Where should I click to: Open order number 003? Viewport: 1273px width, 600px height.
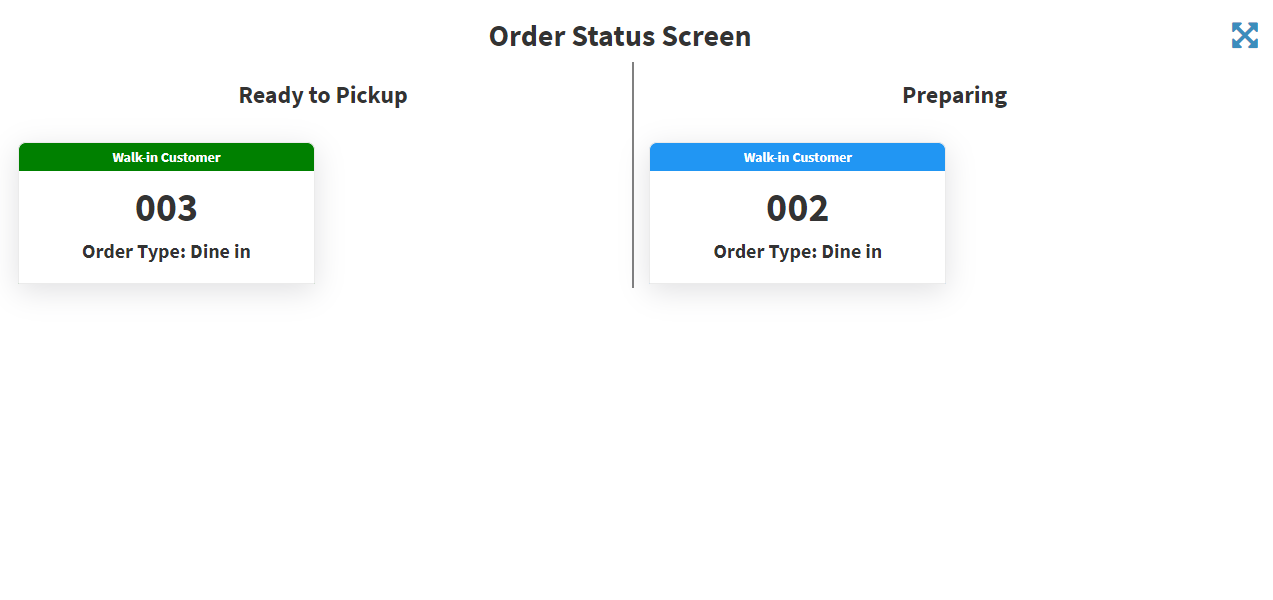click(166, 209)
